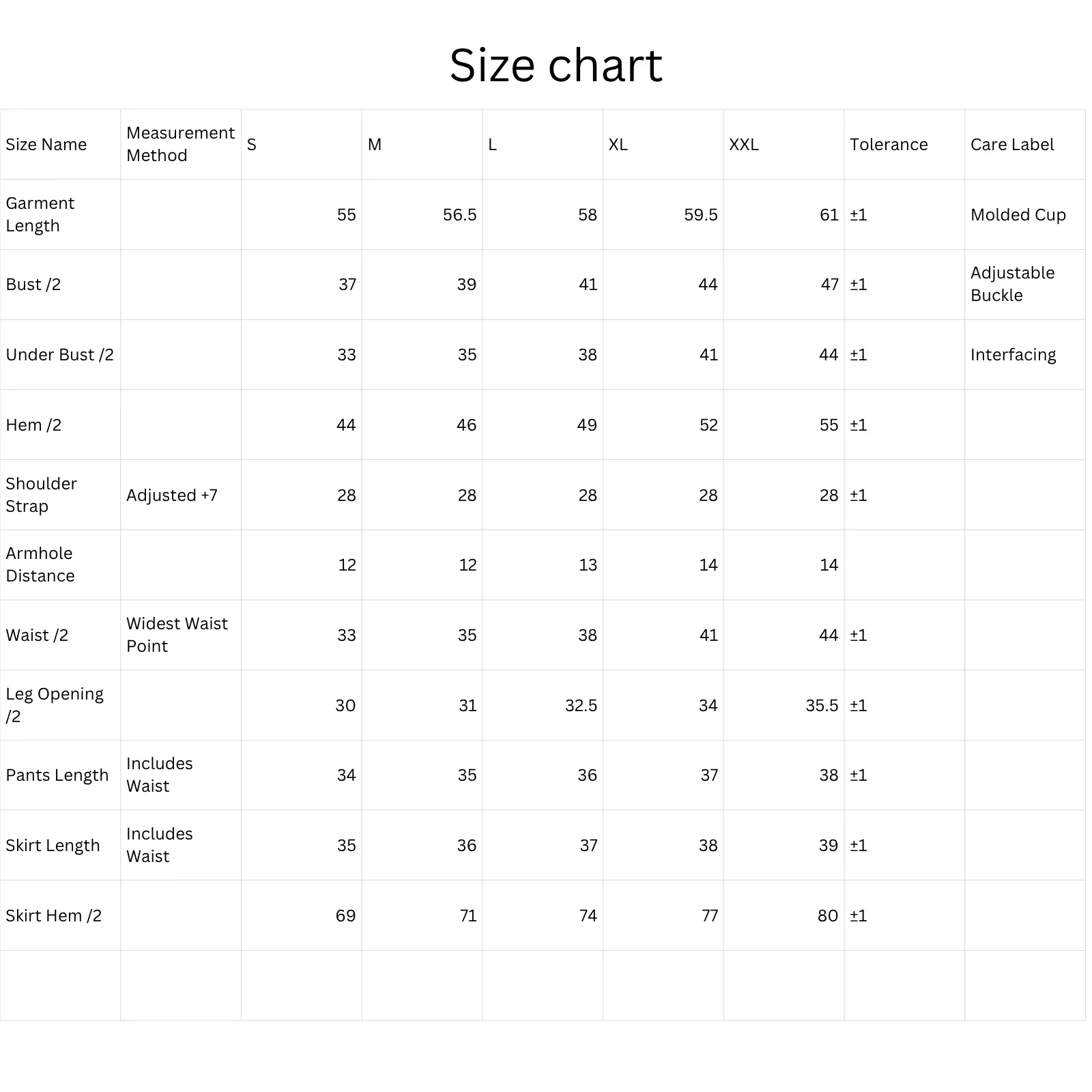Click the "Size chart" title text
The width and height of the screenshot is (1092, 1092).
(x=556, y=66)
